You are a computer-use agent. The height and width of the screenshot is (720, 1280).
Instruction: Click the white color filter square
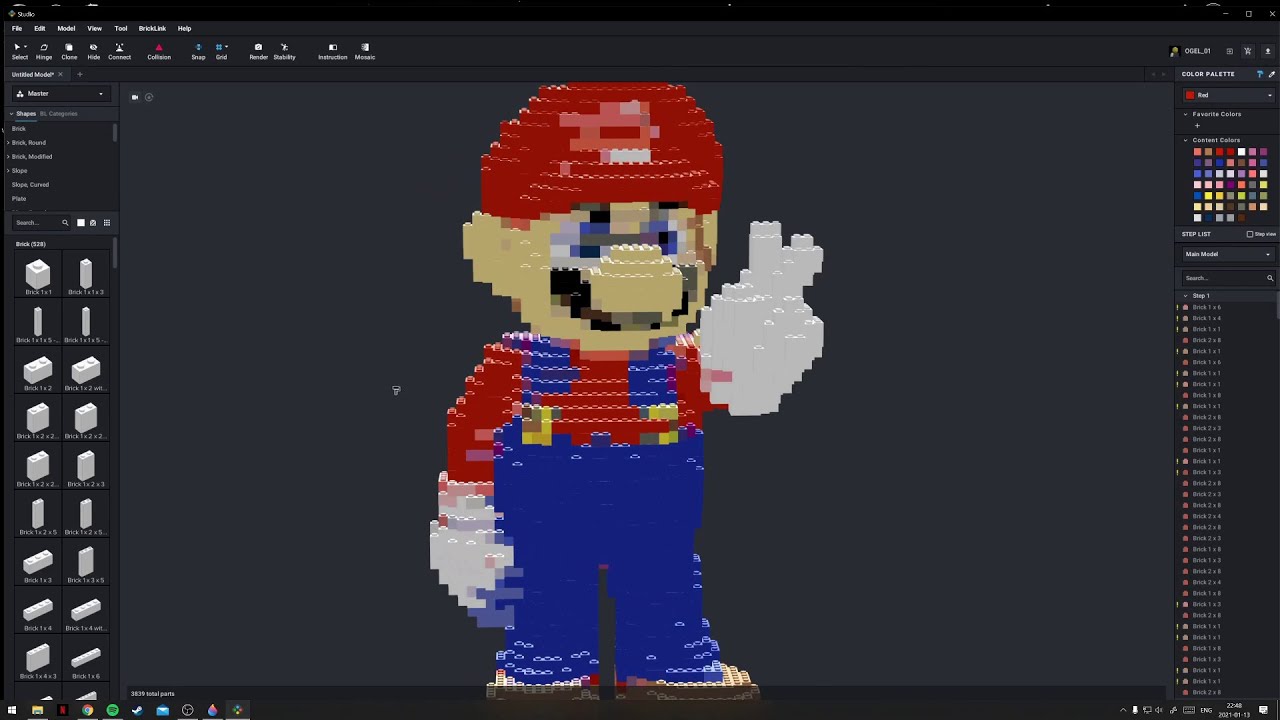coord(81,223)
